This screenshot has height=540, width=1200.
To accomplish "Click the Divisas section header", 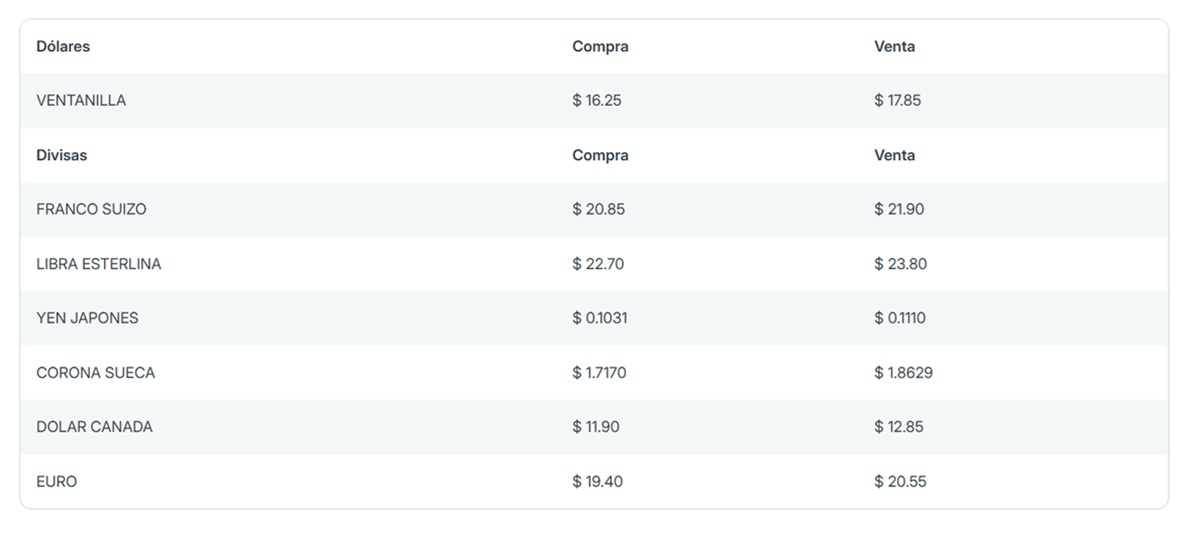I will pyautogui.click(x=62, y=155).
